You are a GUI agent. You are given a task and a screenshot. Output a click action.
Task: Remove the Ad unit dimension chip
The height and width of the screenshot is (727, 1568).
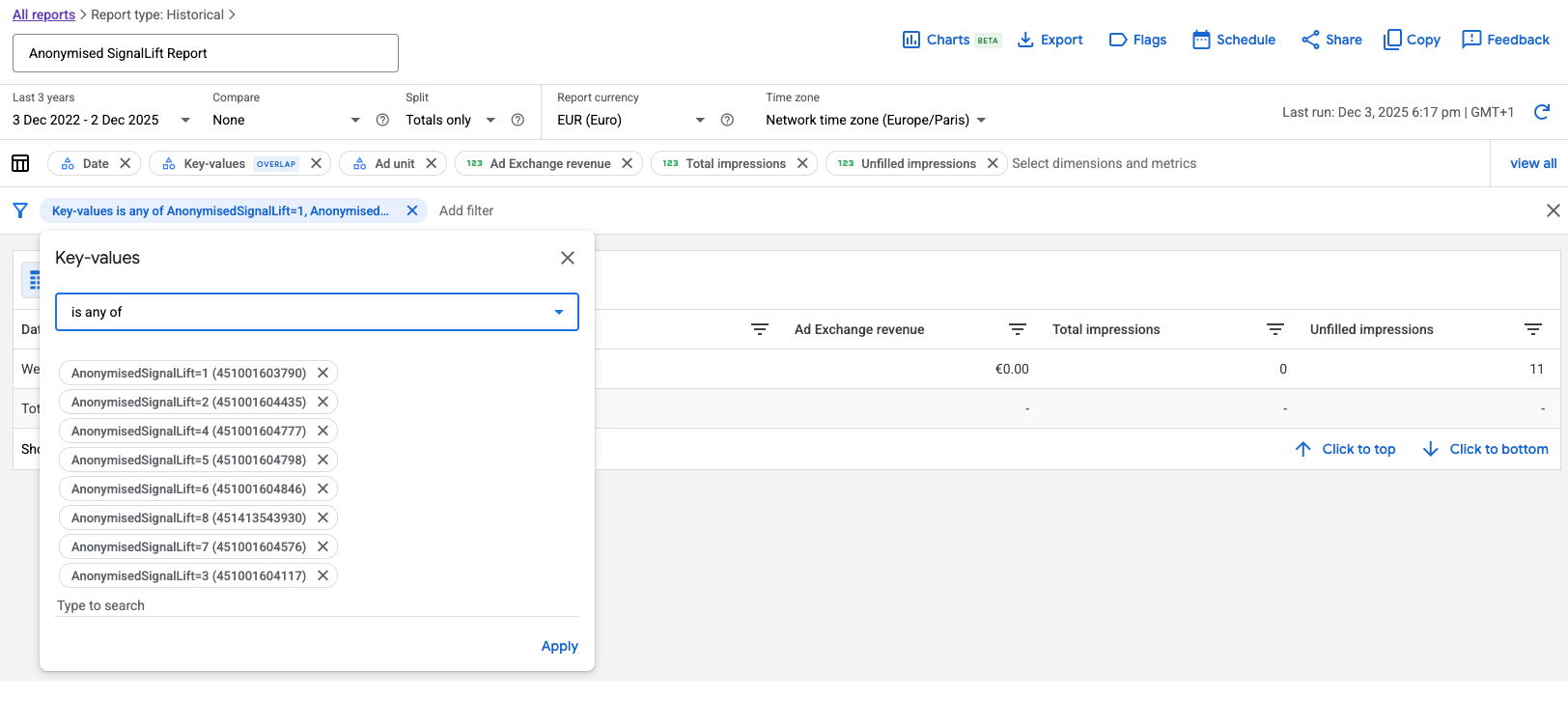tap(432, 163)
